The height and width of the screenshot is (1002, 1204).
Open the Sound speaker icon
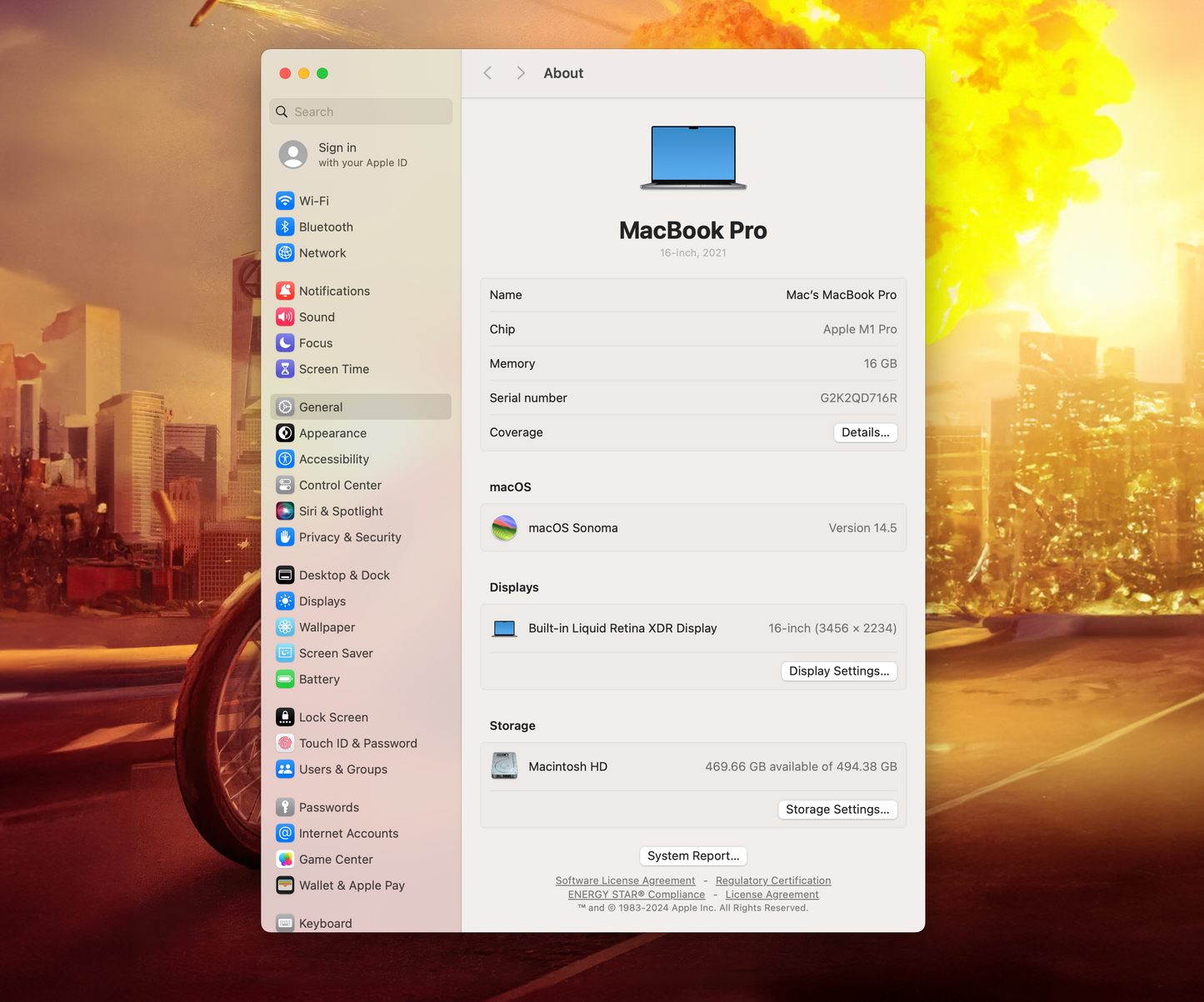point(285,317)
